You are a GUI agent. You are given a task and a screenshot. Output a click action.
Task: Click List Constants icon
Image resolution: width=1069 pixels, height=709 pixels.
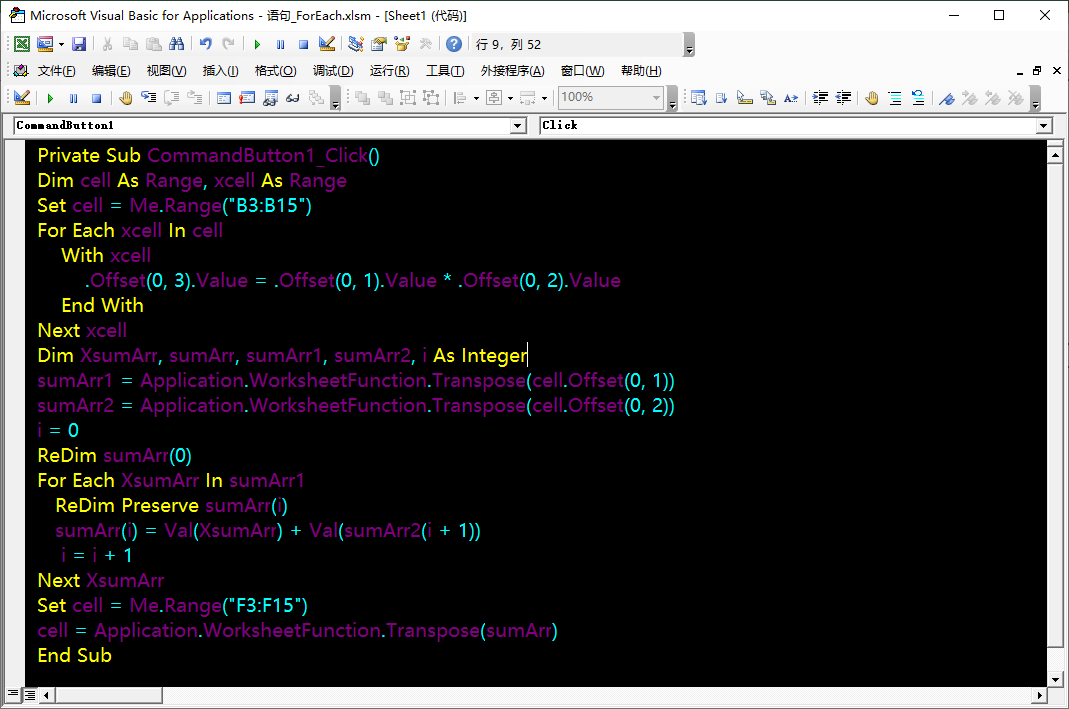[x=721, y=97]
